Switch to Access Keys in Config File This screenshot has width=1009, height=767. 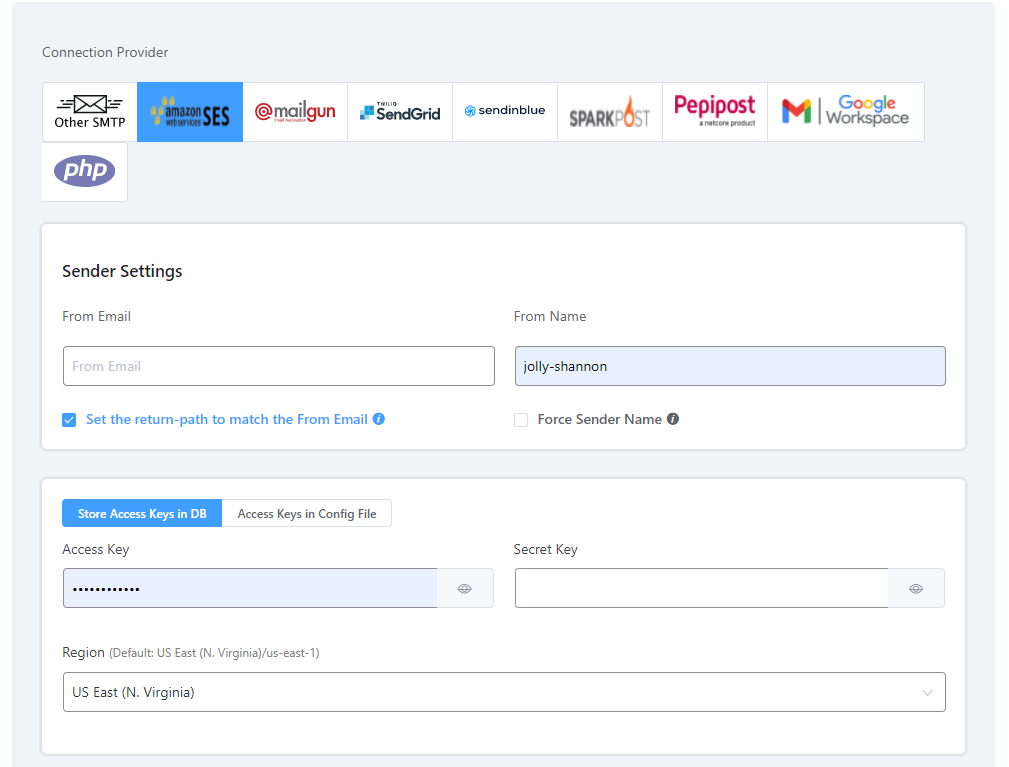(307, 513)
